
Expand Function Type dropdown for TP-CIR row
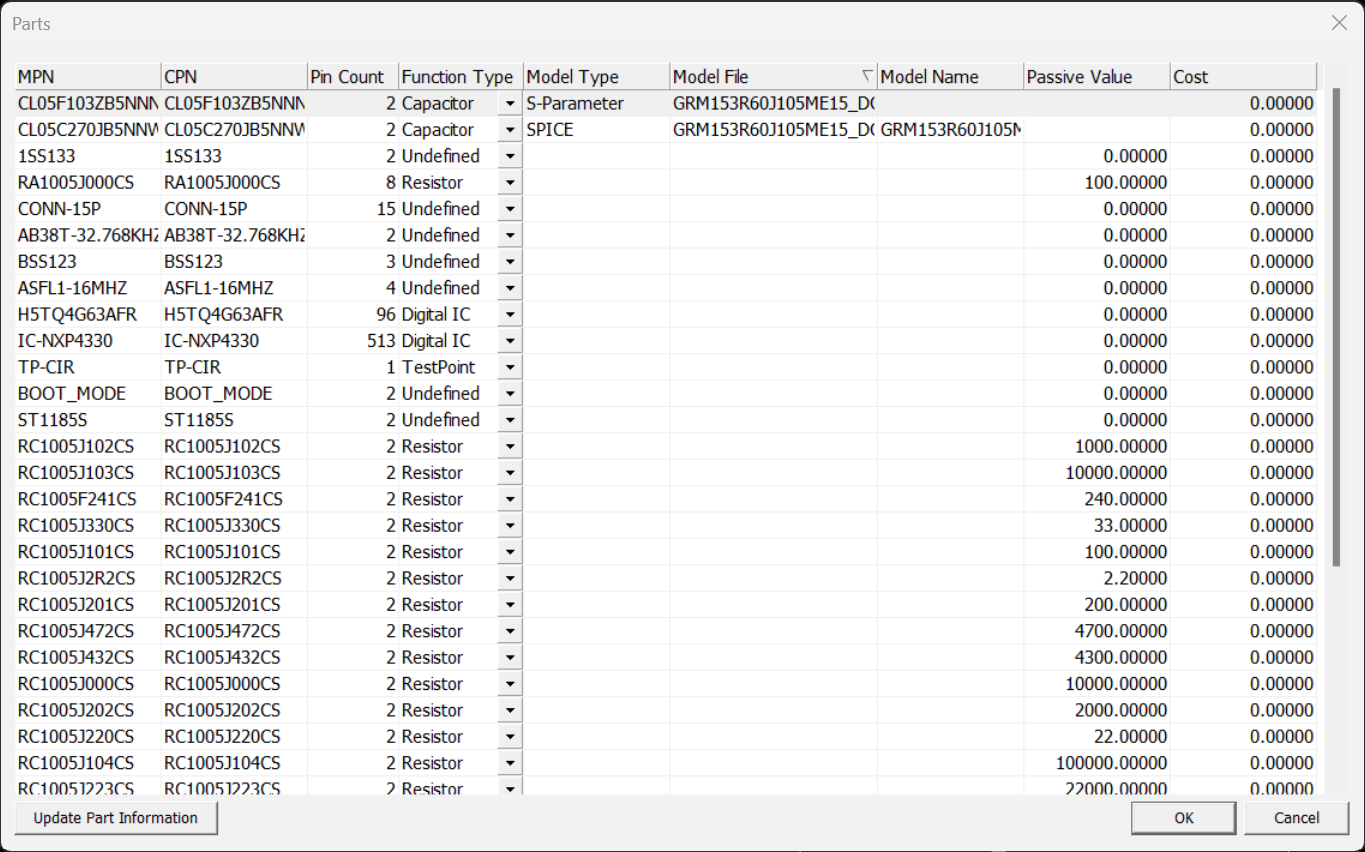[x=510, y=368]
